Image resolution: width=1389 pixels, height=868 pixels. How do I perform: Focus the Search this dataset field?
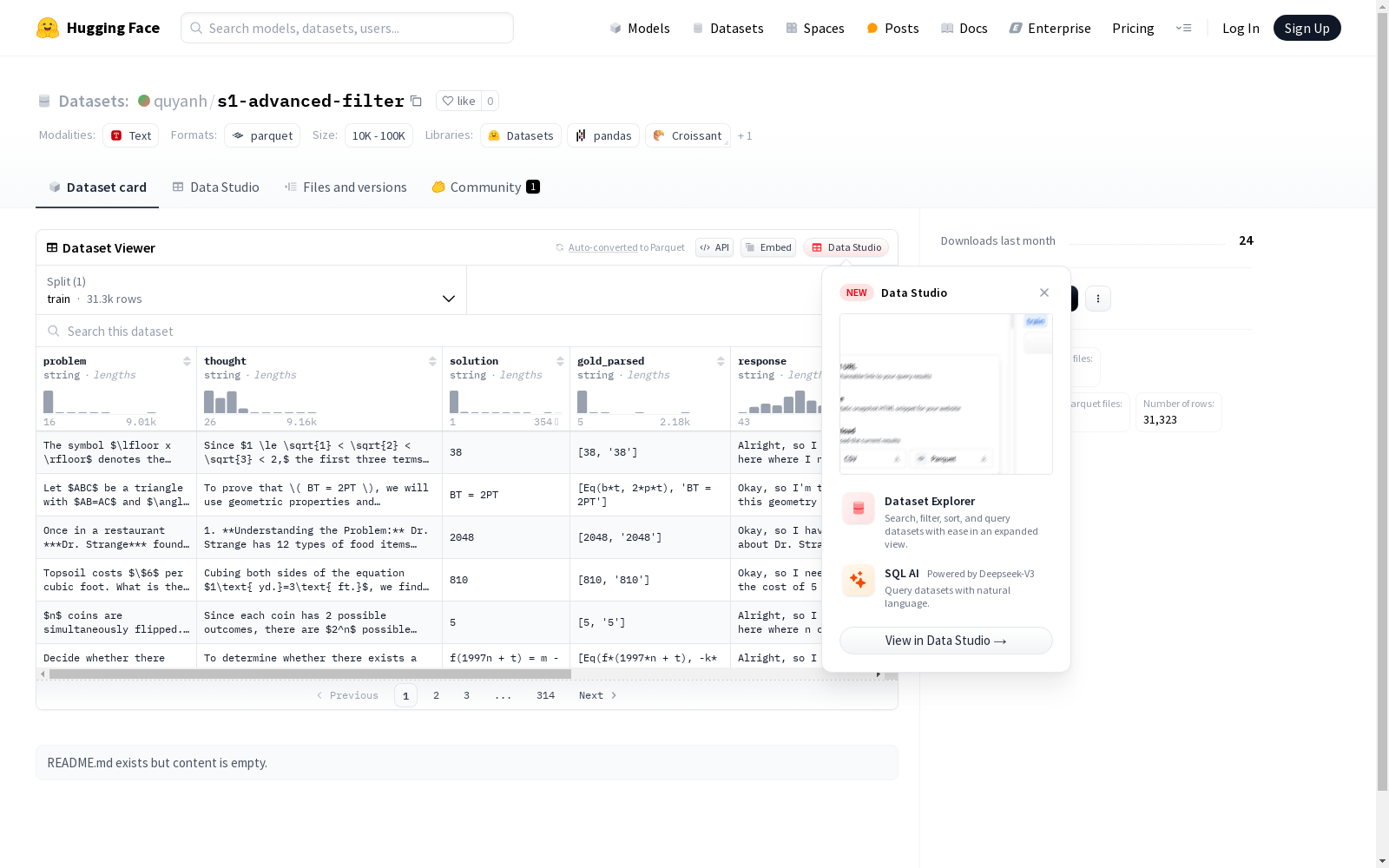pos(430,331)
